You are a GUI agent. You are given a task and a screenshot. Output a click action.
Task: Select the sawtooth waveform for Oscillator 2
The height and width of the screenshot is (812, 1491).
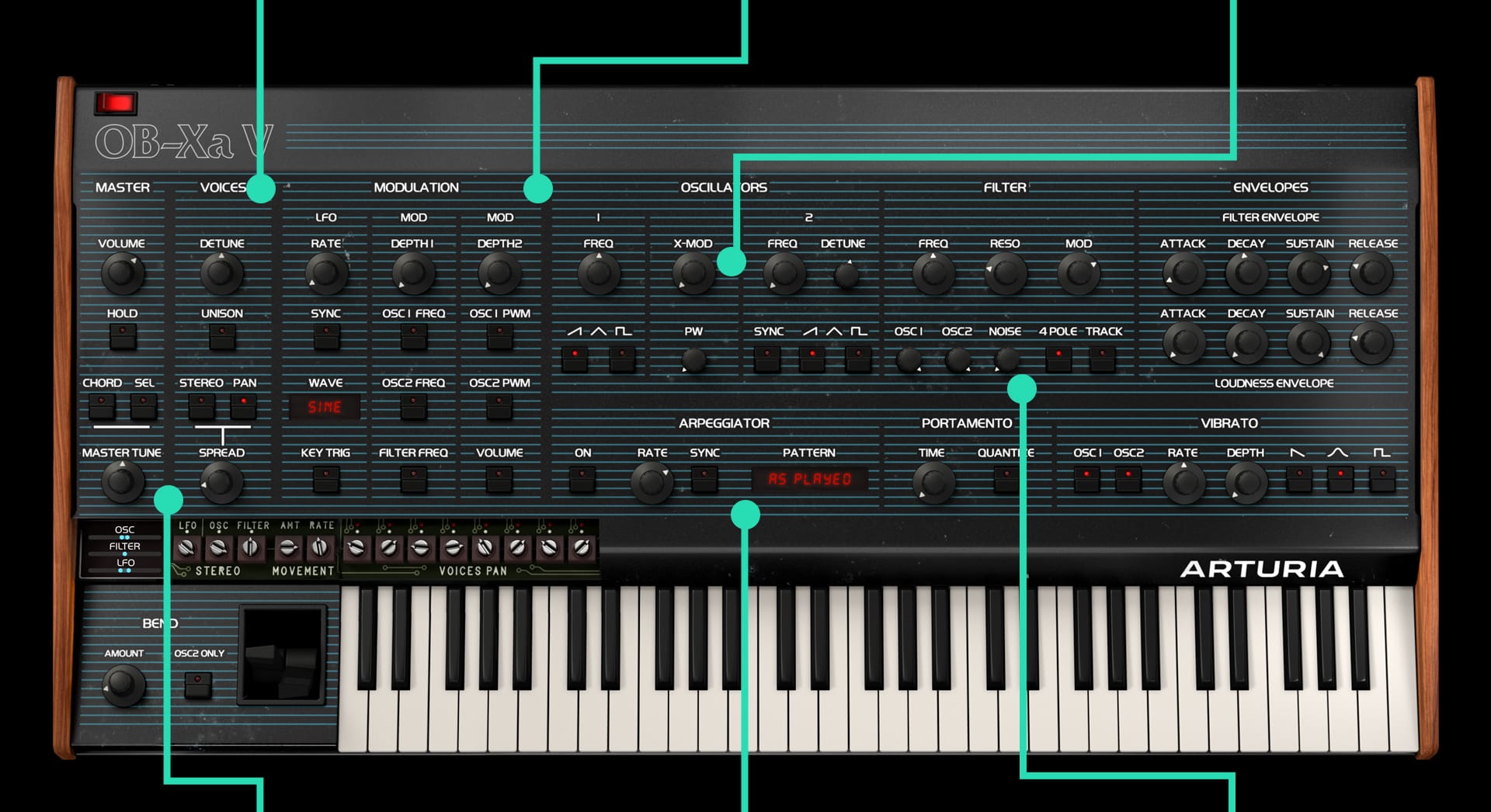(x=812, y=359)
